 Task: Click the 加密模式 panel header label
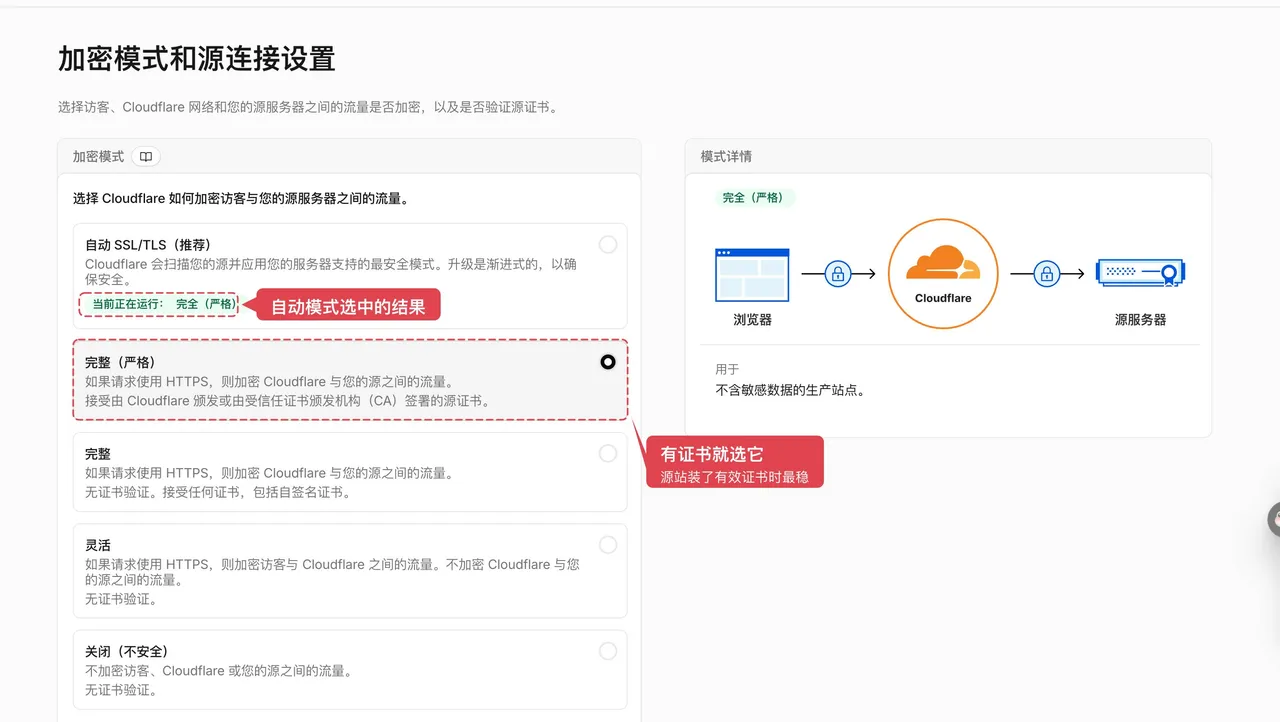98,157
